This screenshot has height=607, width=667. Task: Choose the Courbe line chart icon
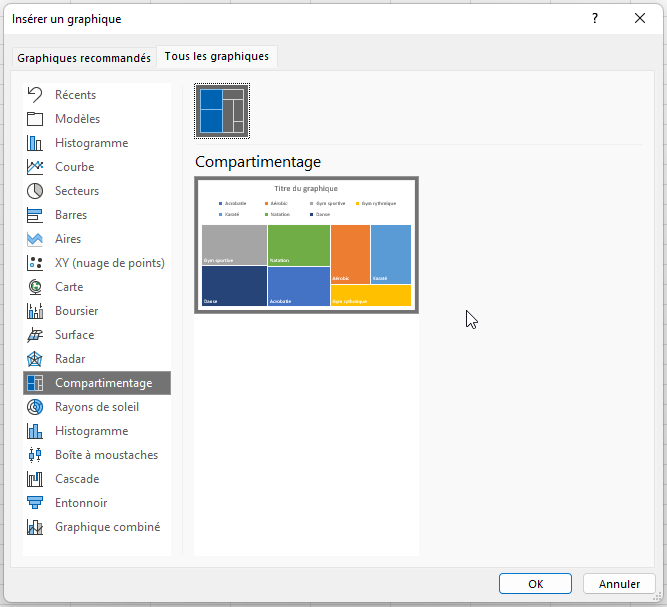35,167
